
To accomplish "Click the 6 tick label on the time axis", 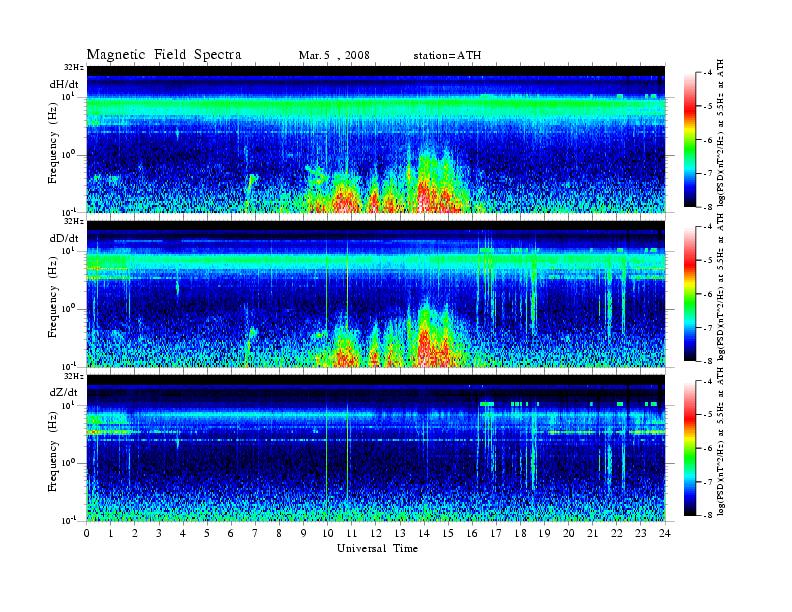I will (231, 534).
